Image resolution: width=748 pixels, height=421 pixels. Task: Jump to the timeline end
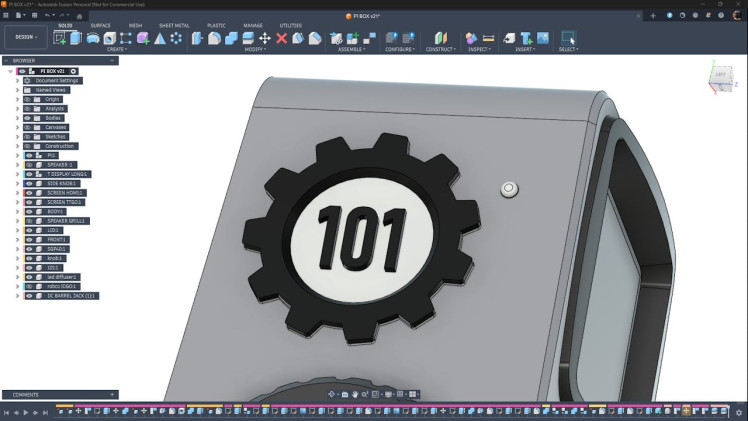45,412
